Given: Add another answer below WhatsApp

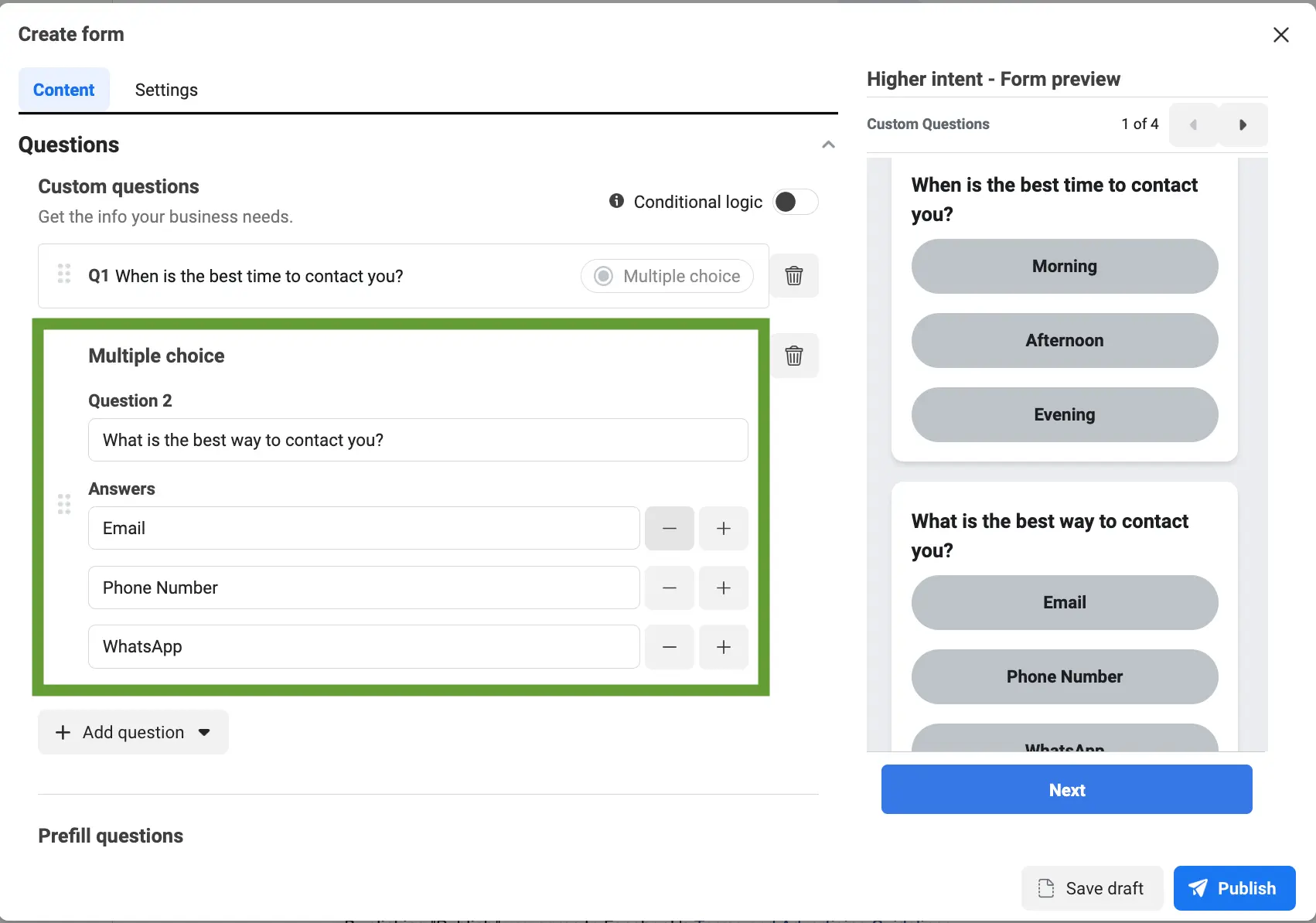Looking at the screenshot, I should tap(724, 647).
